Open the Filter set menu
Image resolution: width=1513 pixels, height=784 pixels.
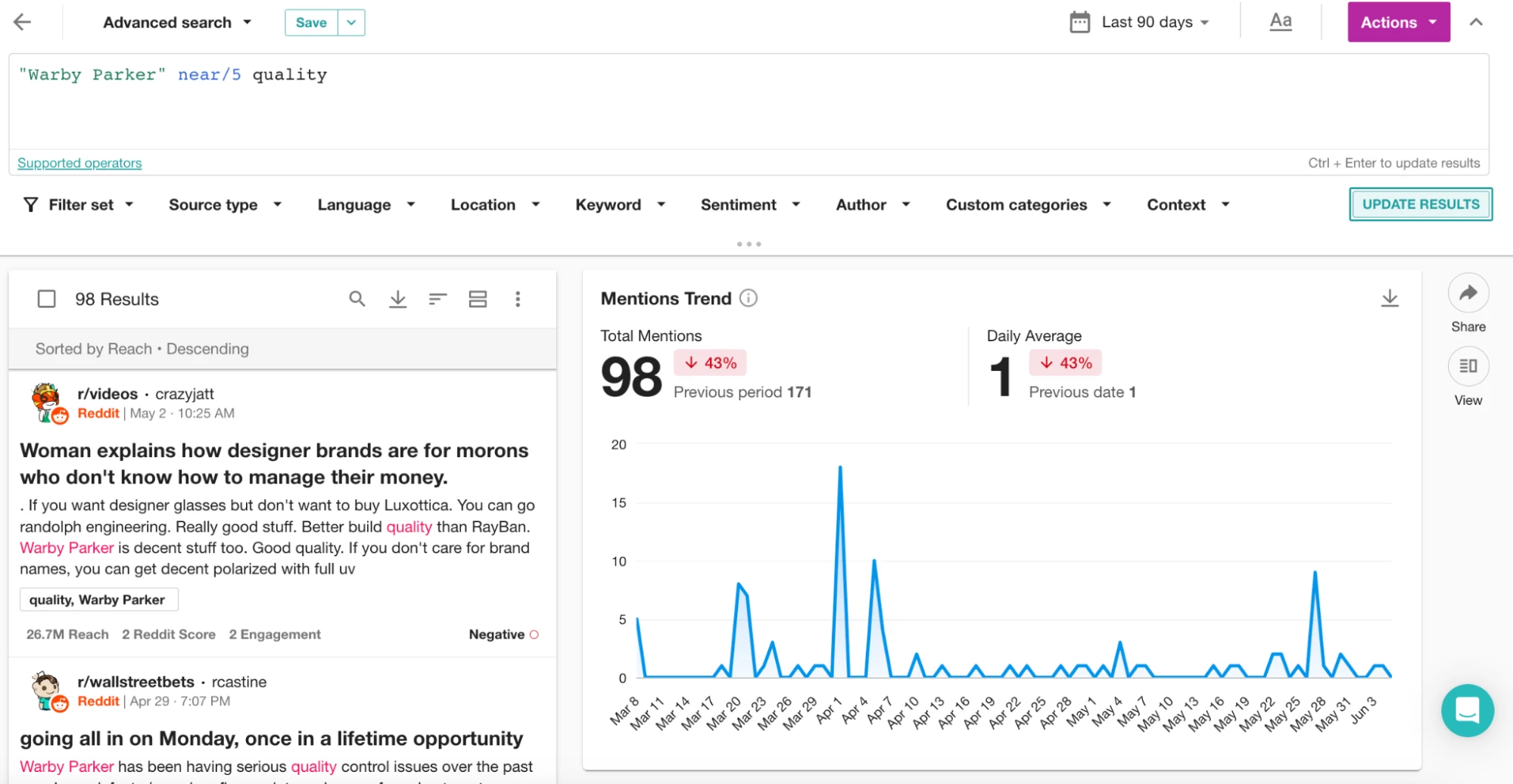tap(90, 204)
